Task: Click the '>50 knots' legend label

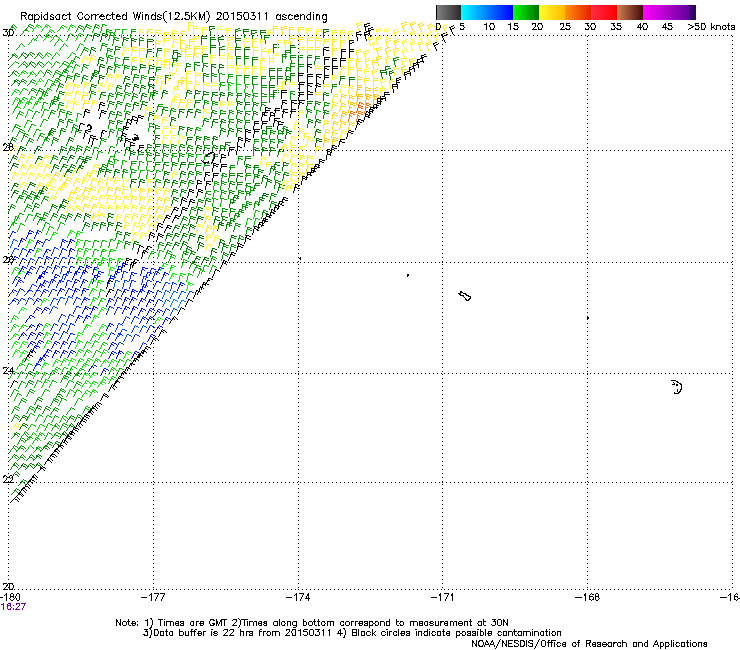Action: [x=711, y=27]
